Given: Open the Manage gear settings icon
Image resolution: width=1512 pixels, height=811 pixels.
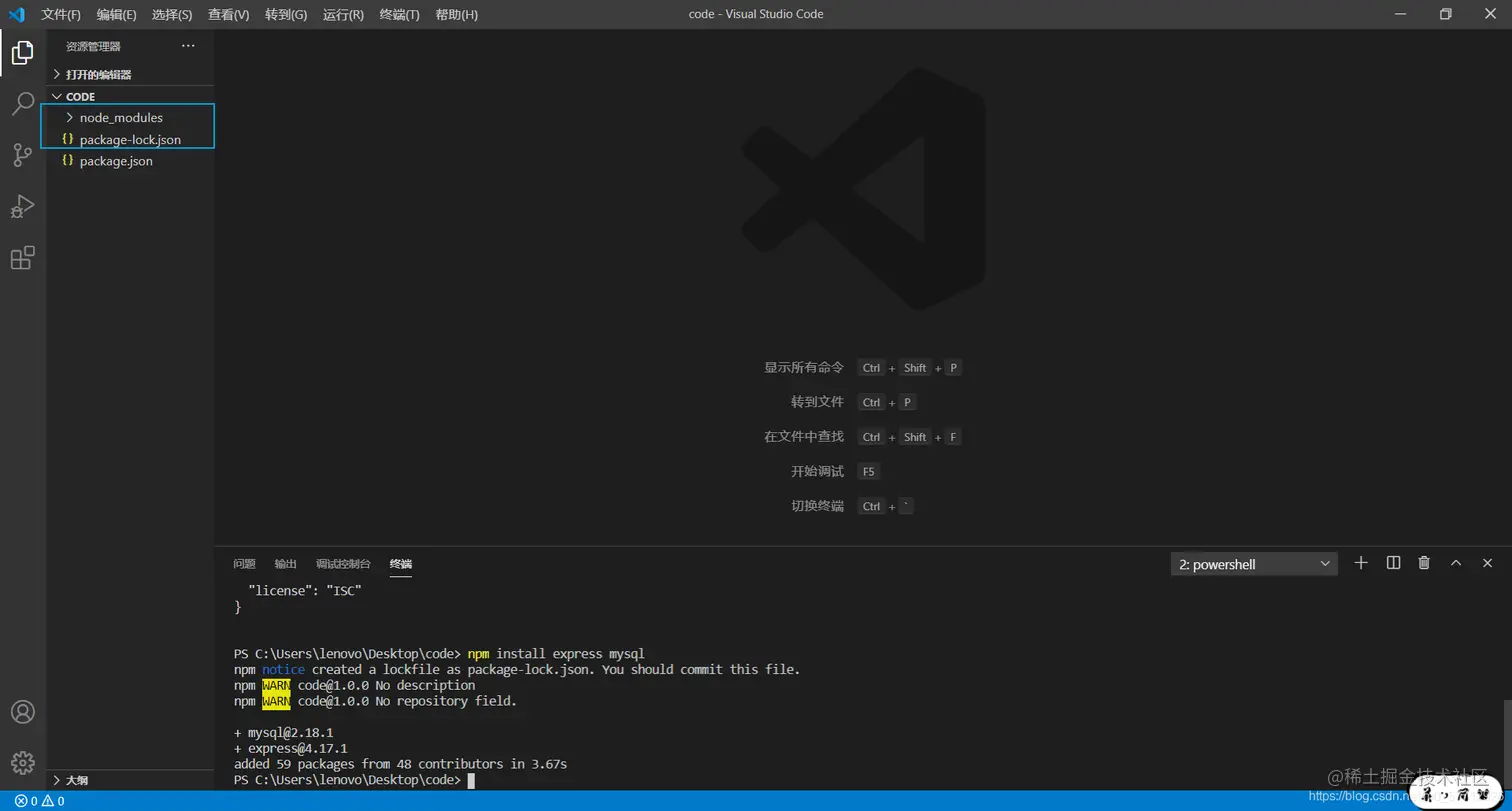Looking at the screenshot, I should pyautogui.click(x=22, y=763).
